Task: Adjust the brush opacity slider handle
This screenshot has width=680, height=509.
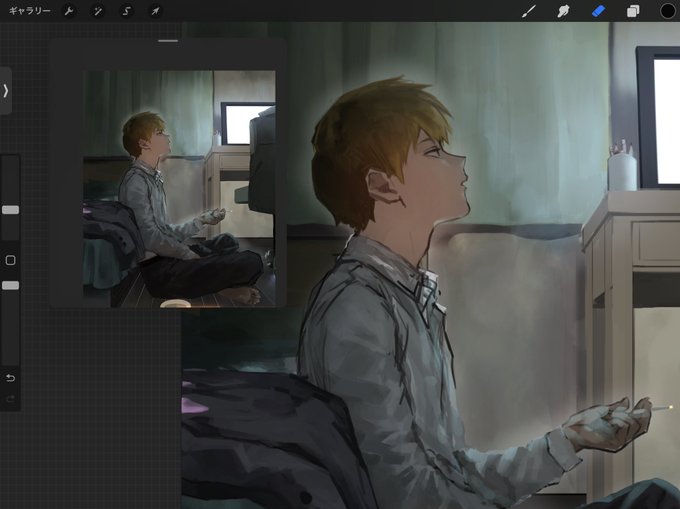Action: [x=10, y=285]
